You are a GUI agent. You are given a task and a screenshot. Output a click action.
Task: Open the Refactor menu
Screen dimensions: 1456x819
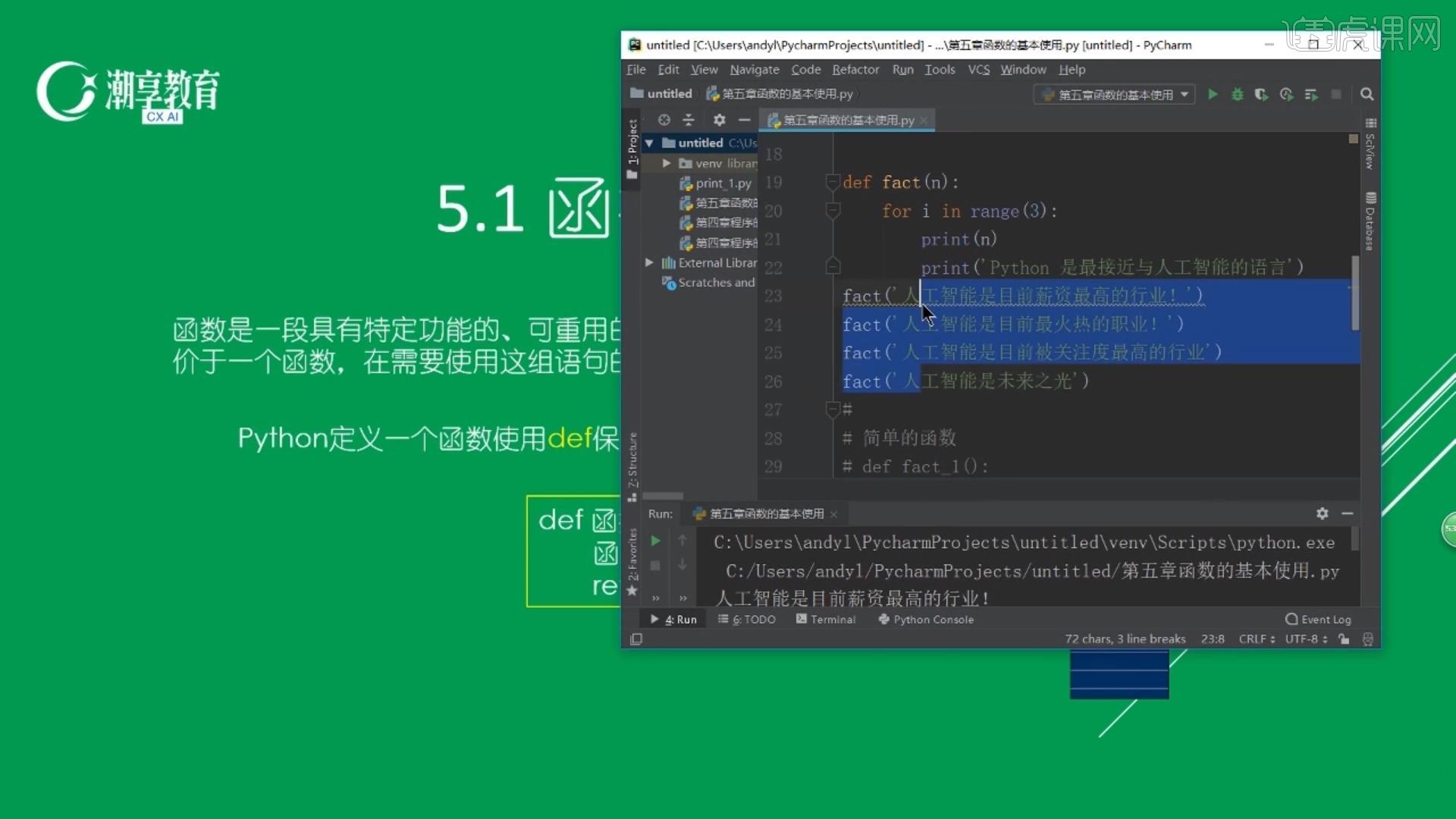[855, 69]
